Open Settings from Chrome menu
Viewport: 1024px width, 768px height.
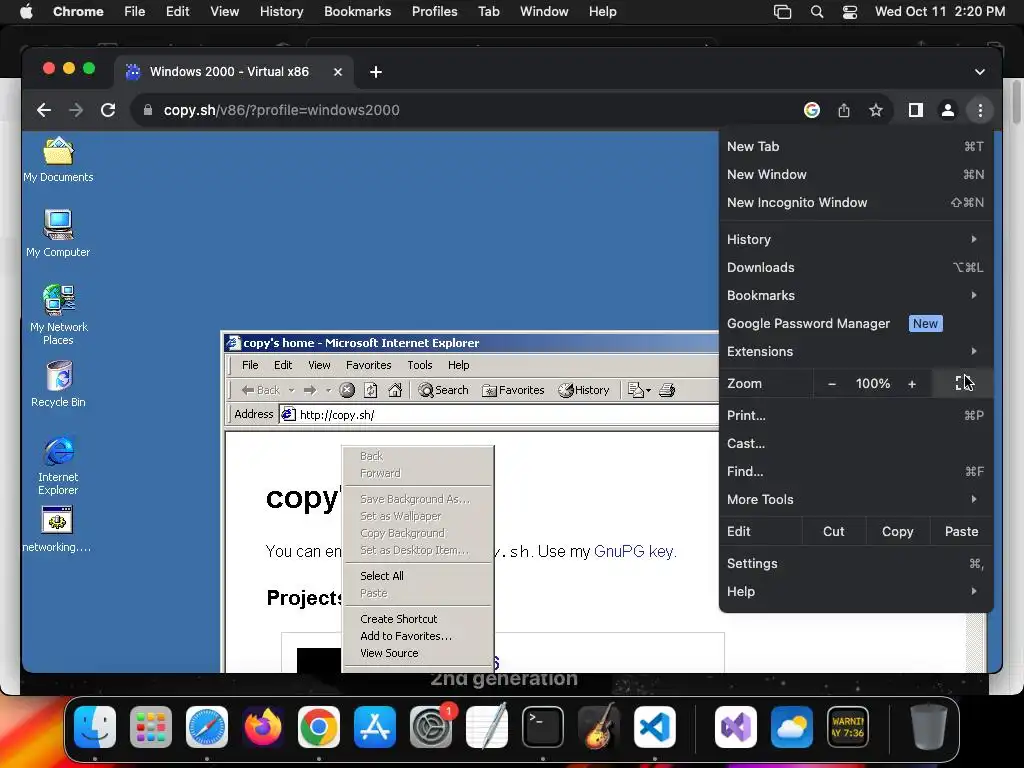tap(856, 564)
